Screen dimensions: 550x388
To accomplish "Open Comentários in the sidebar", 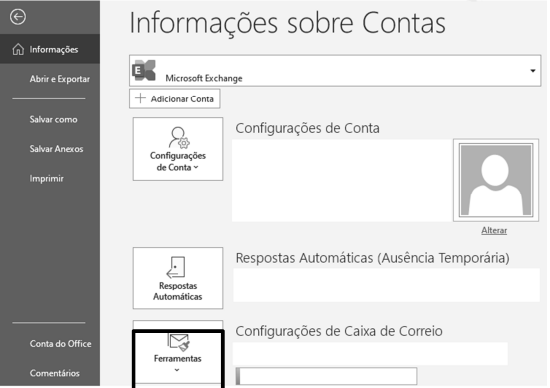I will click(x=54, y=373).
